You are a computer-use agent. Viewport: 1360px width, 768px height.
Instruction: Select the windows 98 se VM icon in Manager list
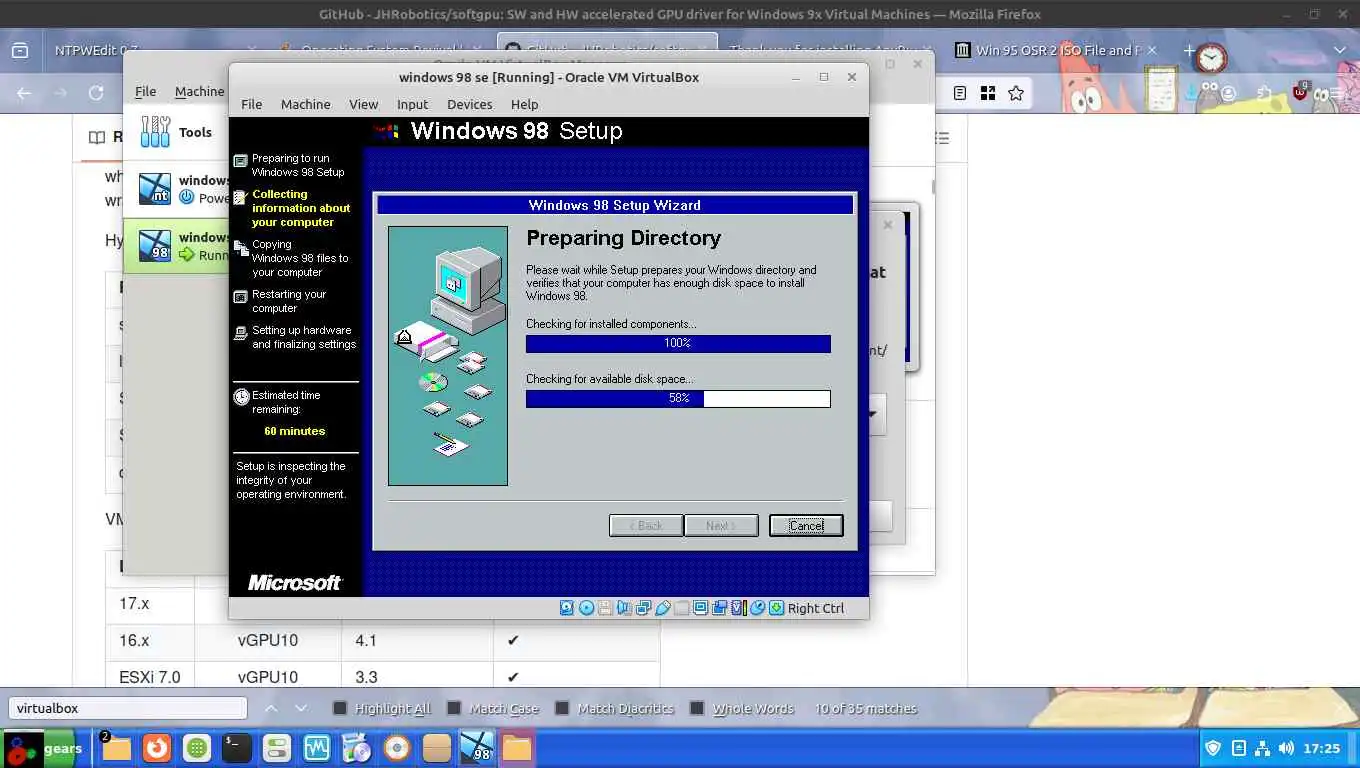(x=155, y=246)
